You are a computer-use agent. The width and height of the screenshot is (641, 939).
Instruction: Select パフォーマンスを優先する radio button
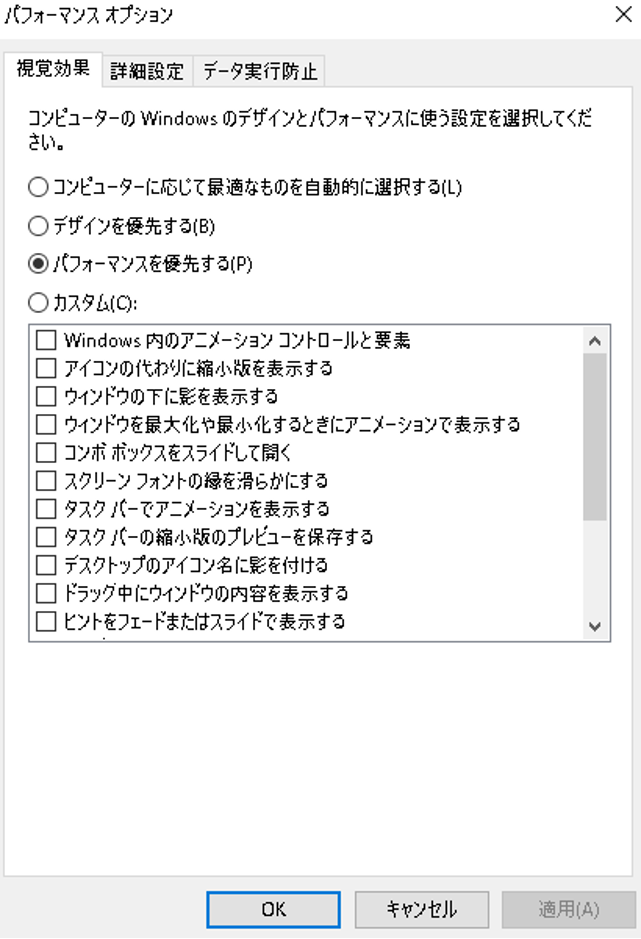(x=39, y=264)
